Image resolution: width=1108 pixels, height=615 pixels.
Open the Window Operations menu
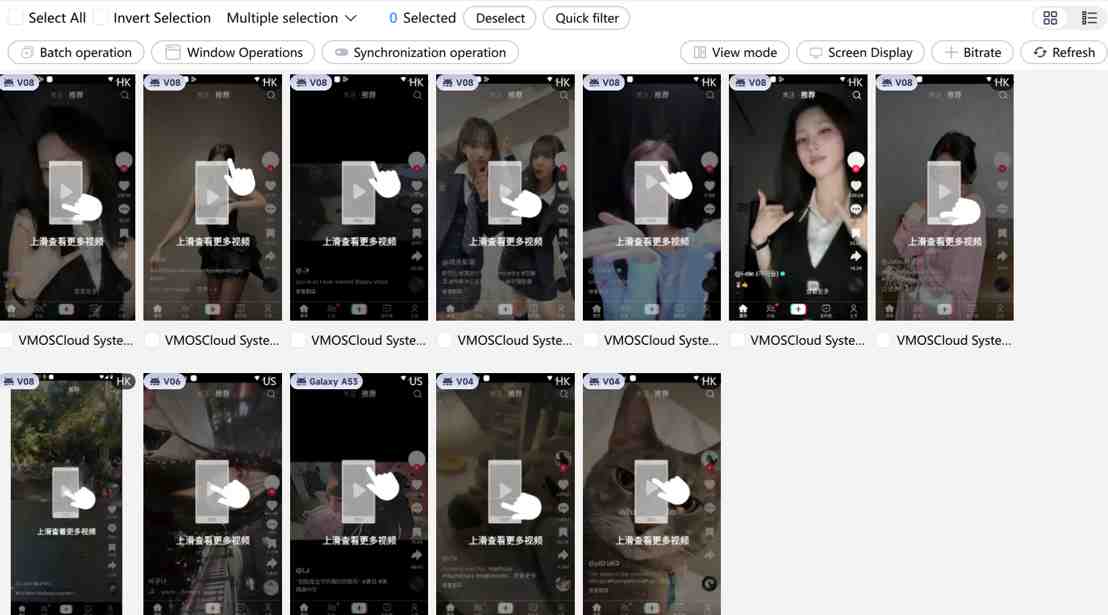click(x=233, y=52)
